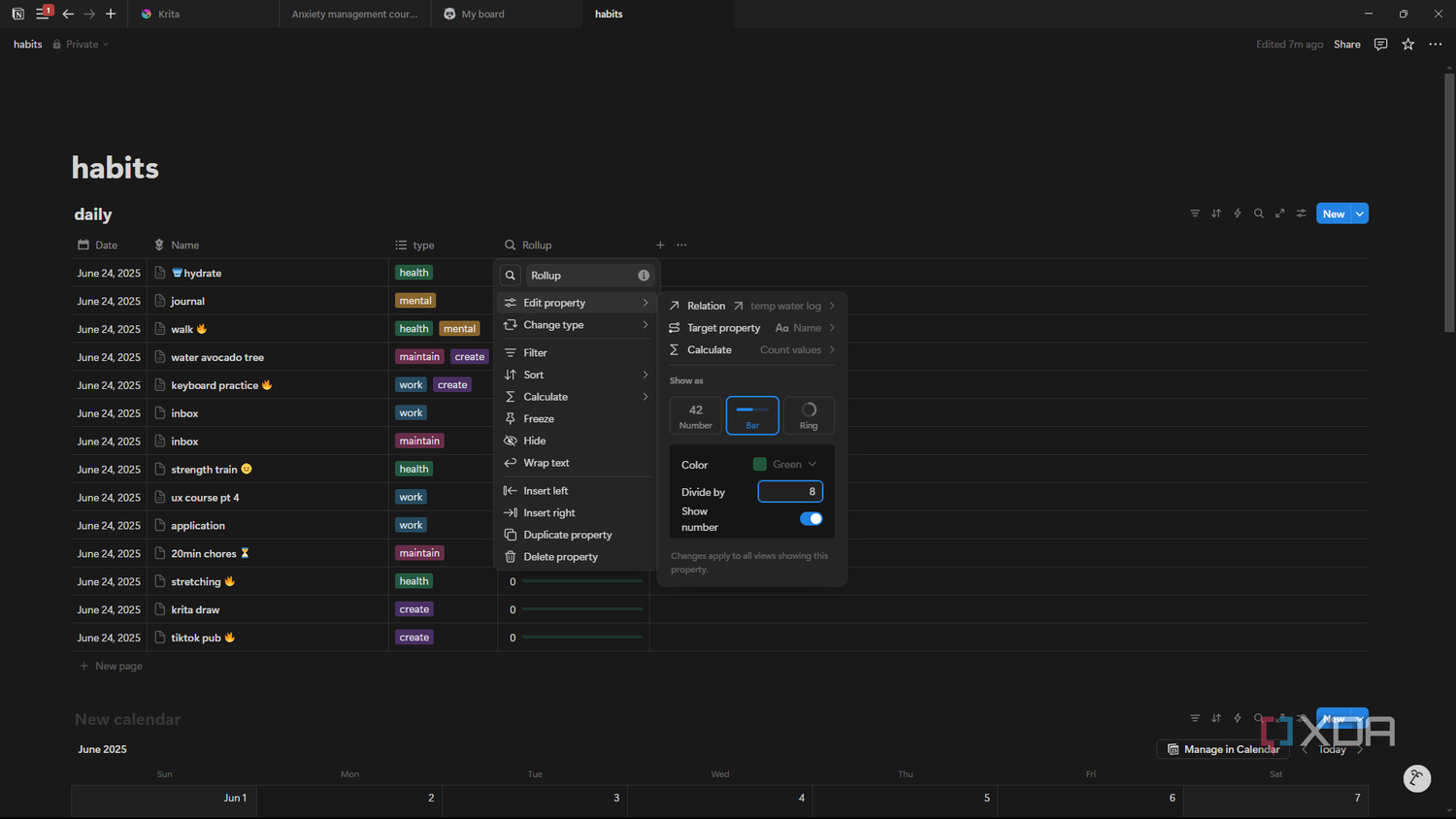The height and width of the screenshot is (819, 1456).
Task: Open daily view settings sliders icon
Action: pos(1302,213)
